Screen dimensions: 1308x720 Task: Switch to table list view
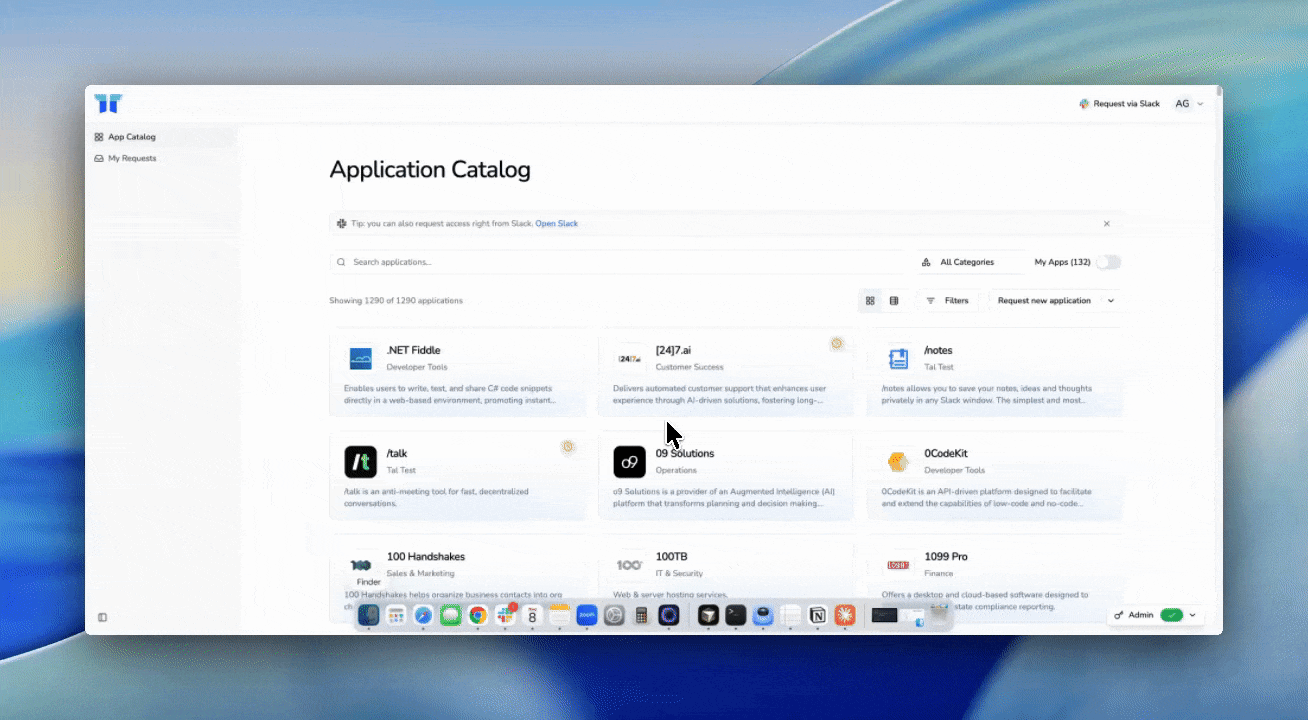894,300
